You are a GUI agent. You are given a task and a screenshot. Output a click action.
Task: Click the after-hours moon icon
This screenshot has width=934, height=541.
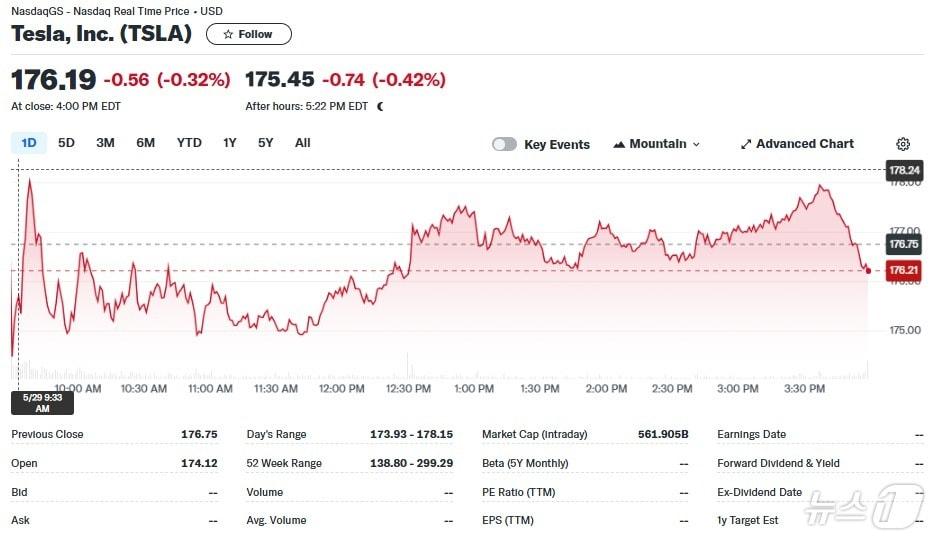click(x=380, y=106)
